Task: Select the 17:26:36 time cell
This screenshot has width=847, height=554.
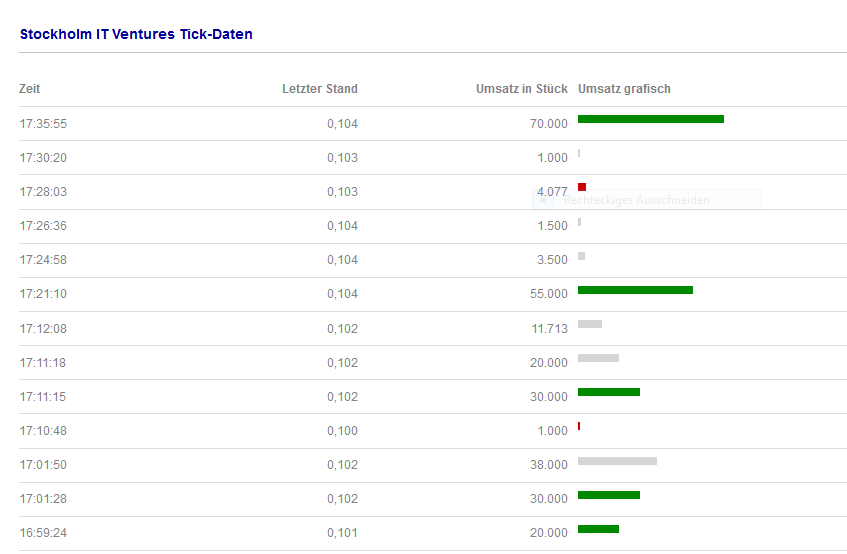Action: coord(43,226)
